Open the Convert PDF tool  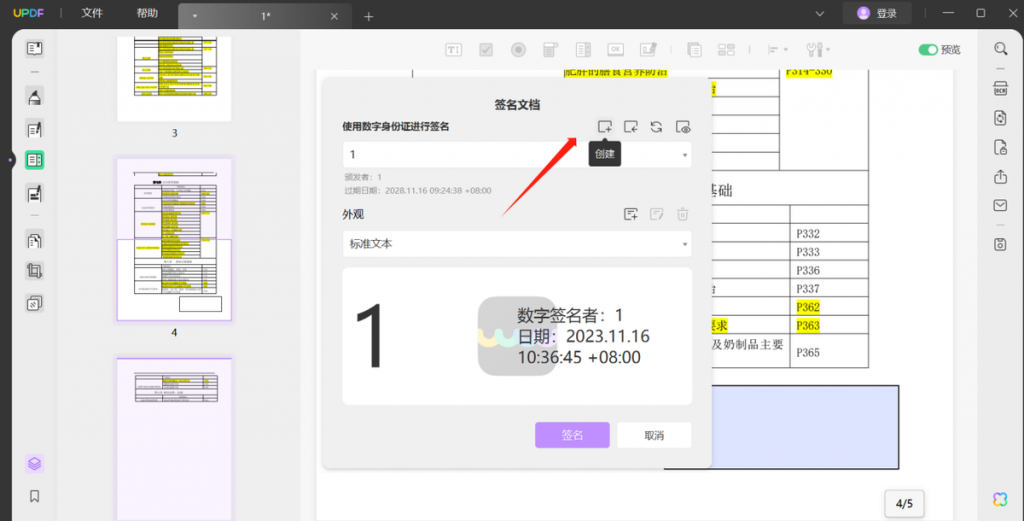point(1000,118)
